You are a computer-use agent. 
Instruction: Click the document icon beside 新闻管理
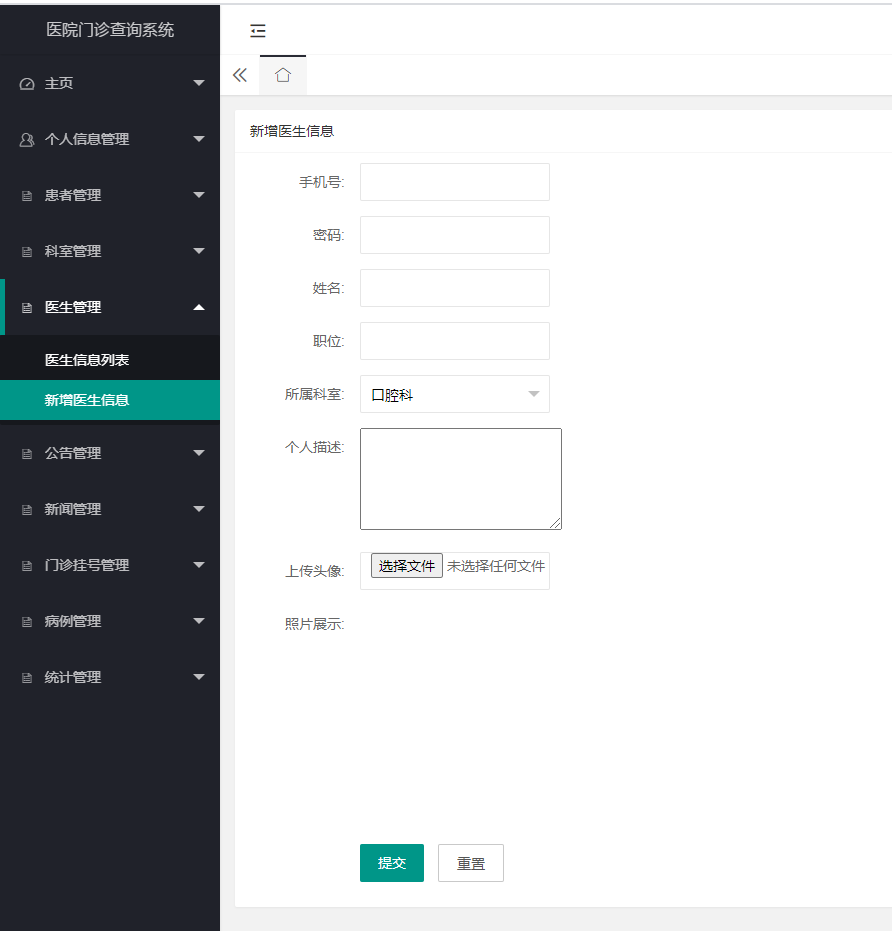[27, 509]
